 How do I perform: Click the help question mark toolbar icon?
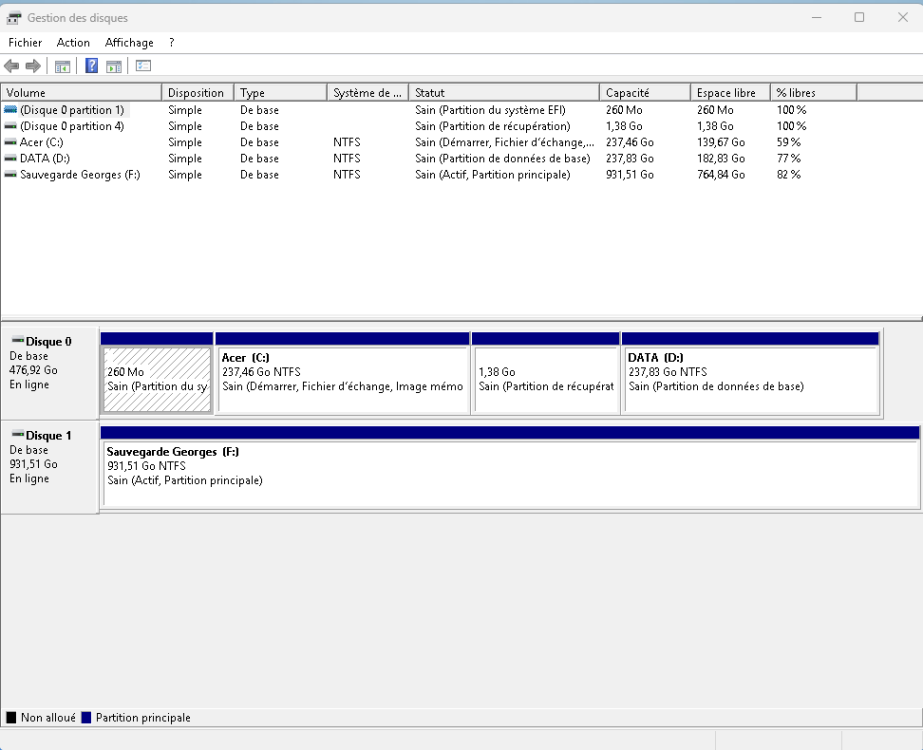[x=93, y=66]
